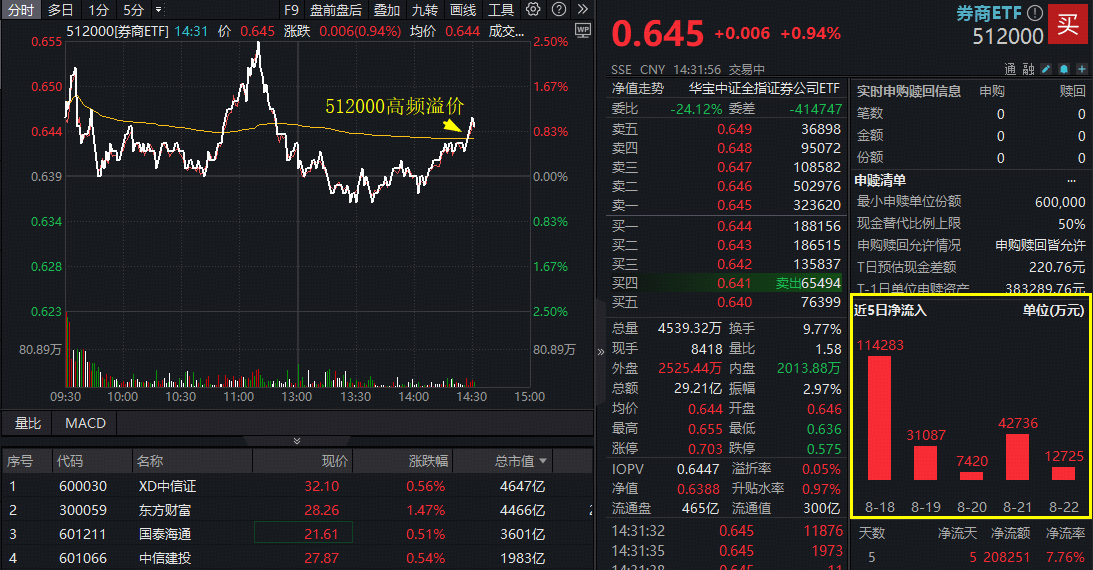Click the 8-18 net inflow bar
The width and height of the screenshot is (1093, 570).
pyautogui.click(x=879, y=417)
